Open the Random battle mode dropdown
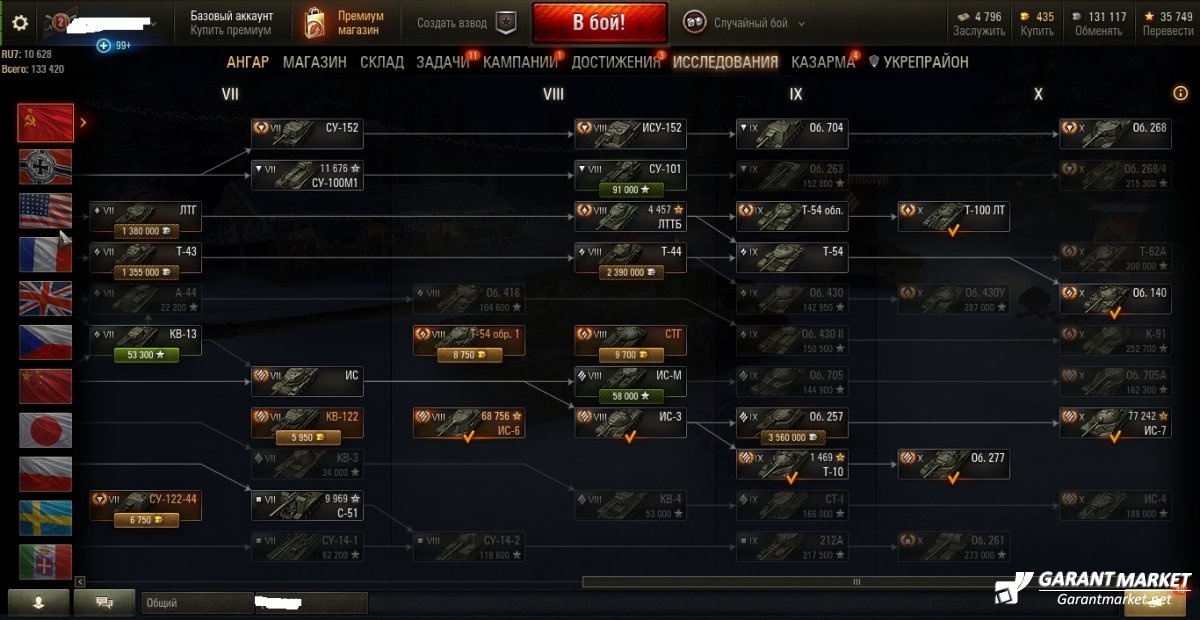The height and width of the screenshot is (620, 1200). (745, 23)
